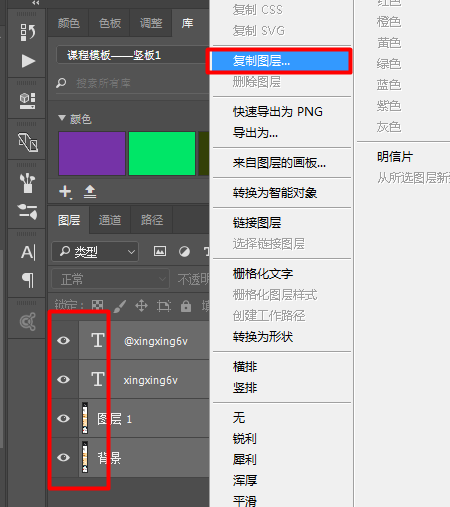Screen dimensions: 450x507
Task: Hide the @xingxing6v text layer
Action: coord(63,340)
